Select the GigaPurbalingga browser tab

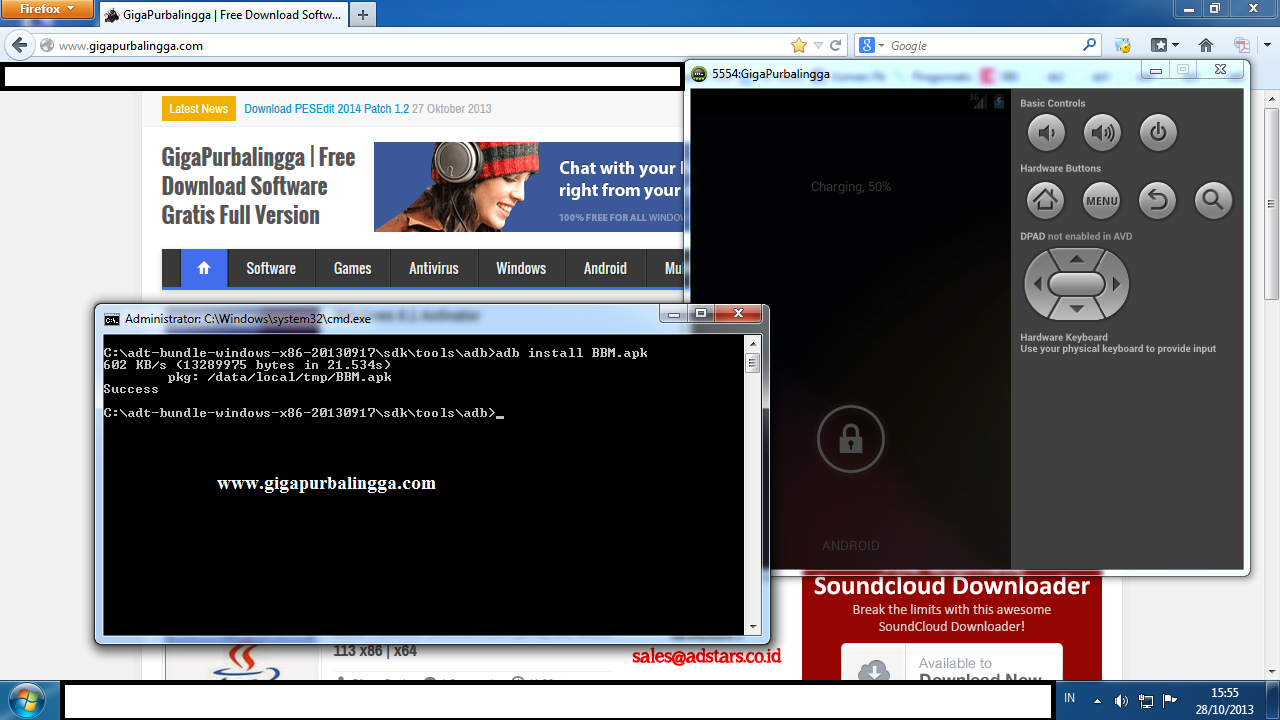(222, 15)
